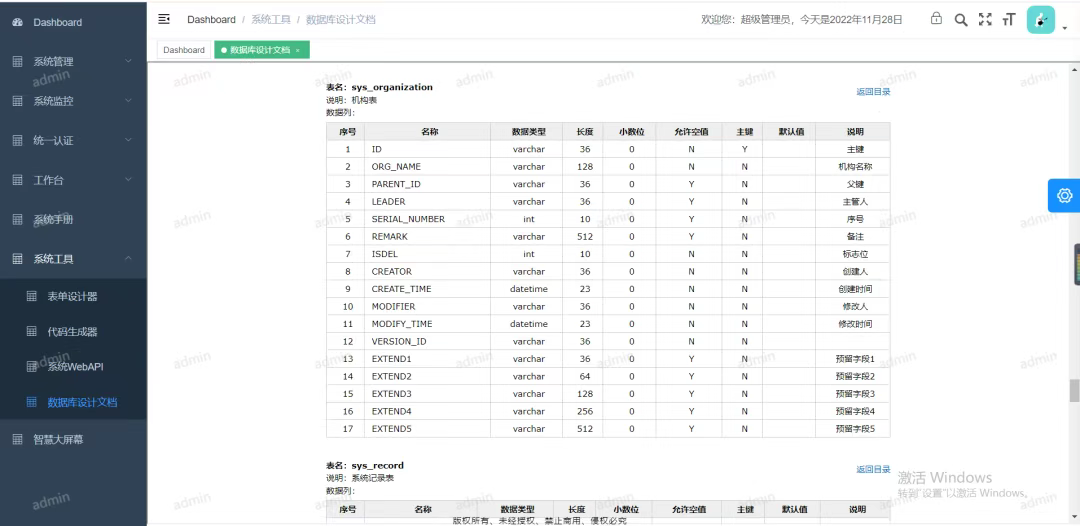Click the 系统管理 grid icon

pos(18,61)
